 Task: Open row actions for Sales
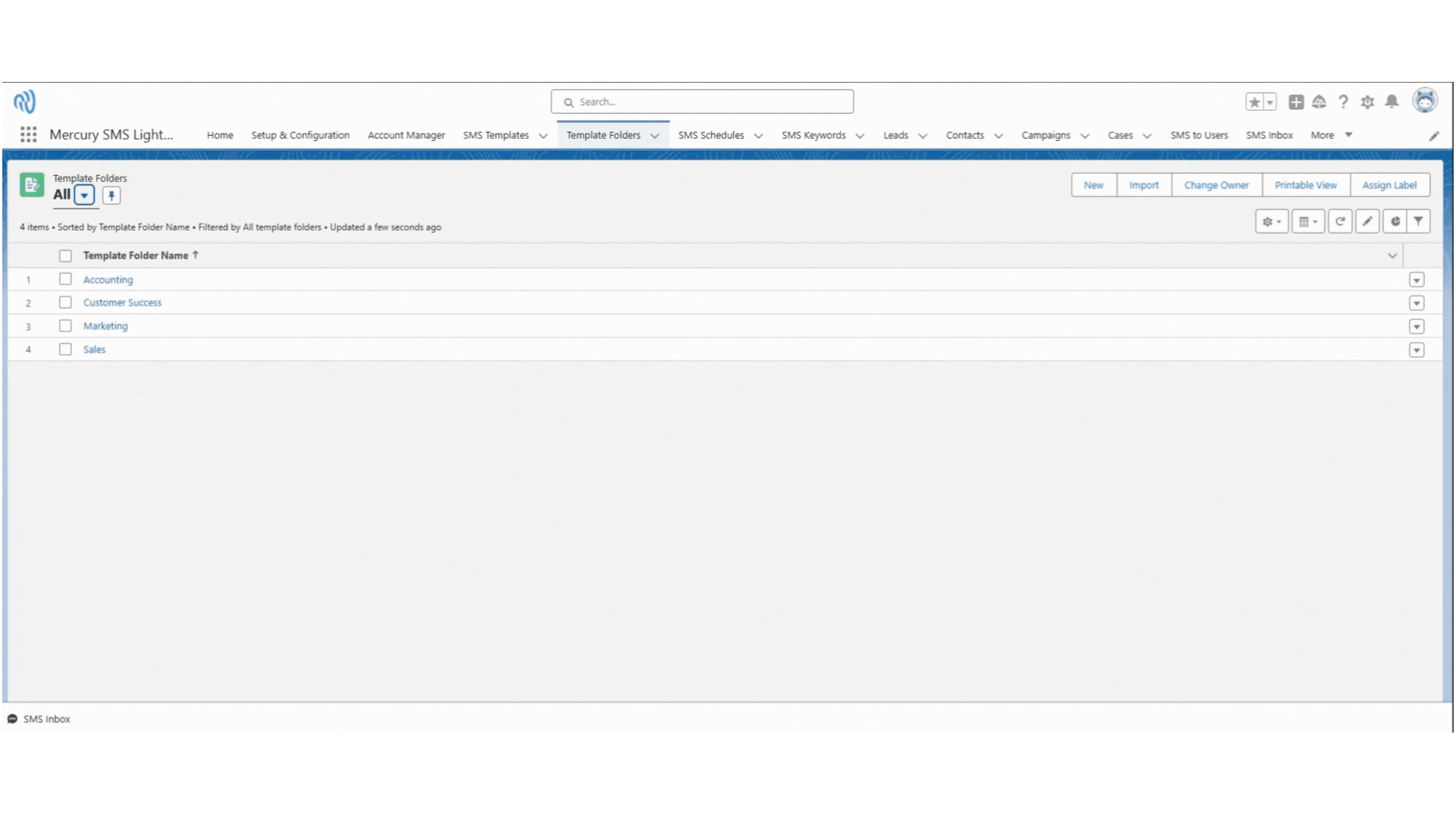1417,350
